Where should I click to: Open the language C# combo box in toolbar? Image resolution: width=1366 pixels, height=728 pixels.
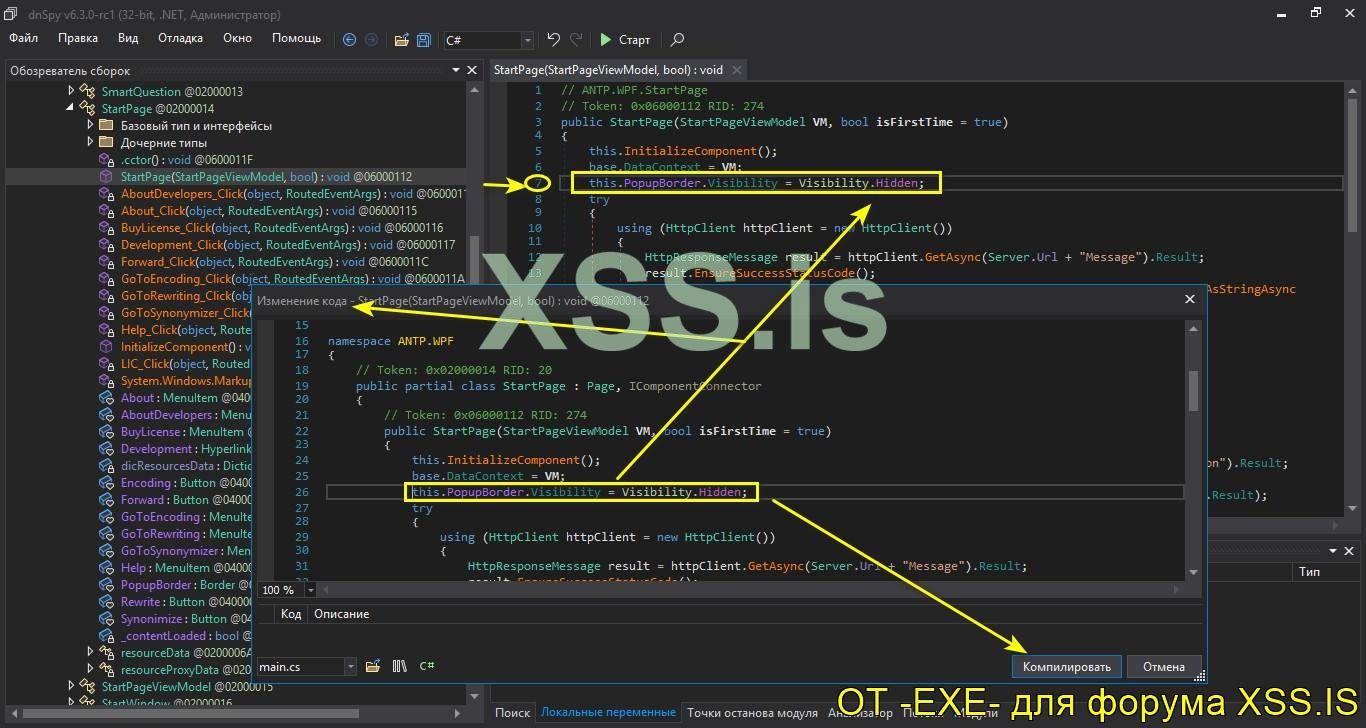point(488,40)
